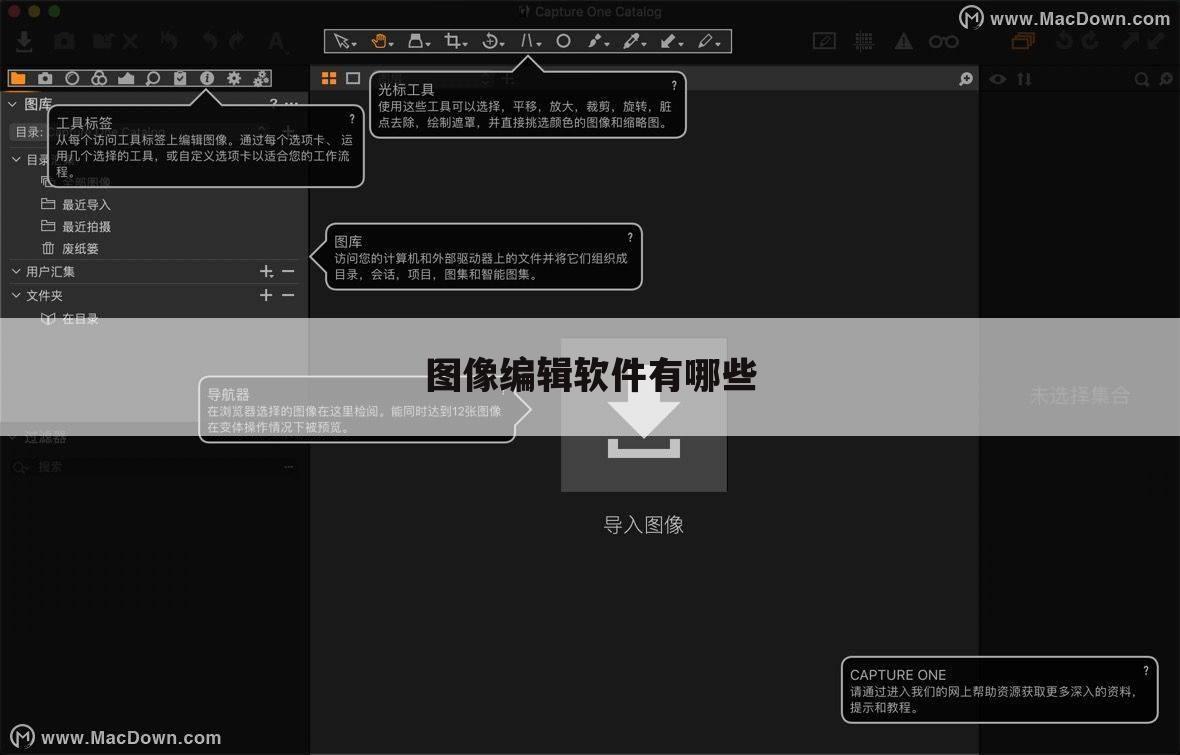
Task: Select 废纸篓 trash in catalog tree
Action: [80, 248]
